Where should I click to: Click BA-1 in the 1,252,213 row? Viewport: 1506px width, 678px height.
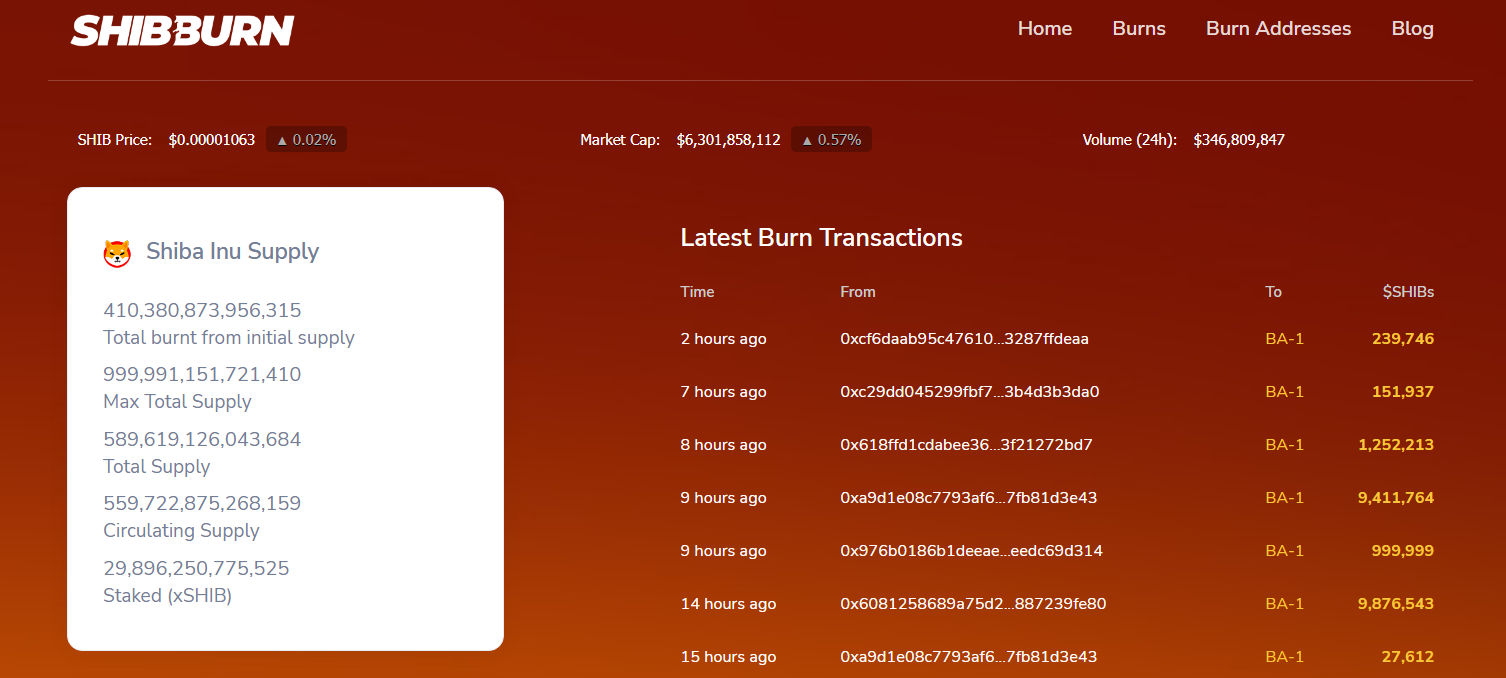1284,445
